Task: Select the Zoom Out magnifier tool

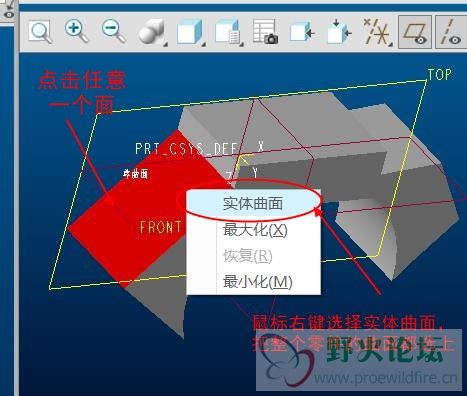Action: coord(114,31)
